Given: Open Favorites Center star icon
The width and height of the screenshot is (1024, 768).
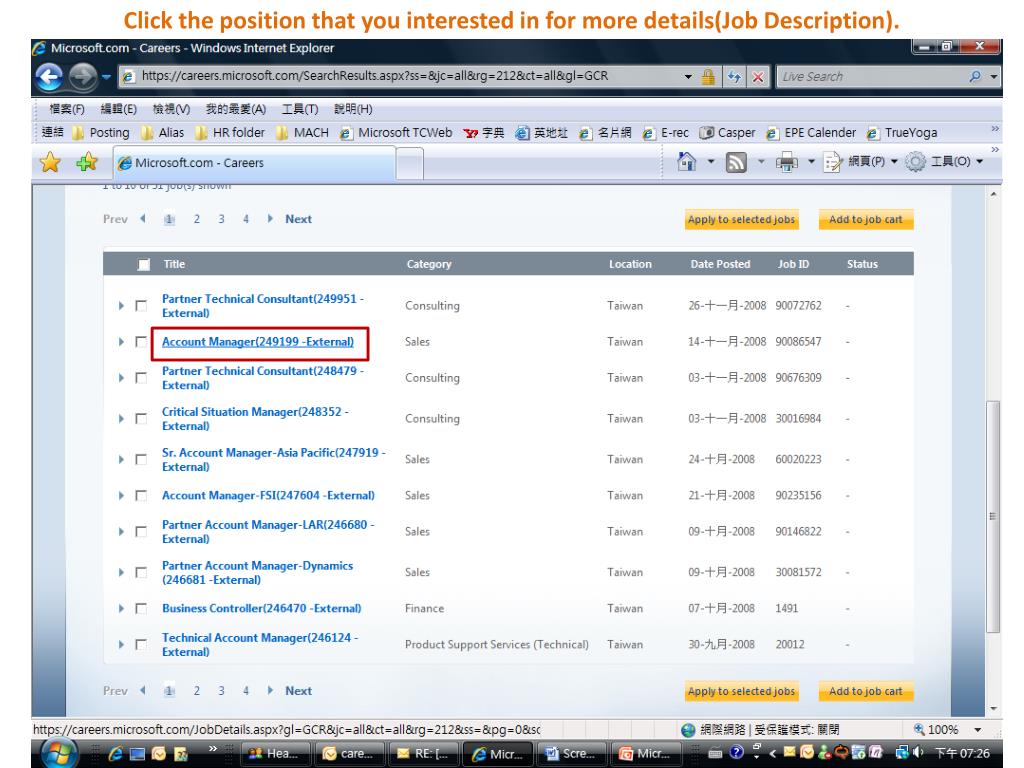Looking at the screenshot, I should [50, 162].
